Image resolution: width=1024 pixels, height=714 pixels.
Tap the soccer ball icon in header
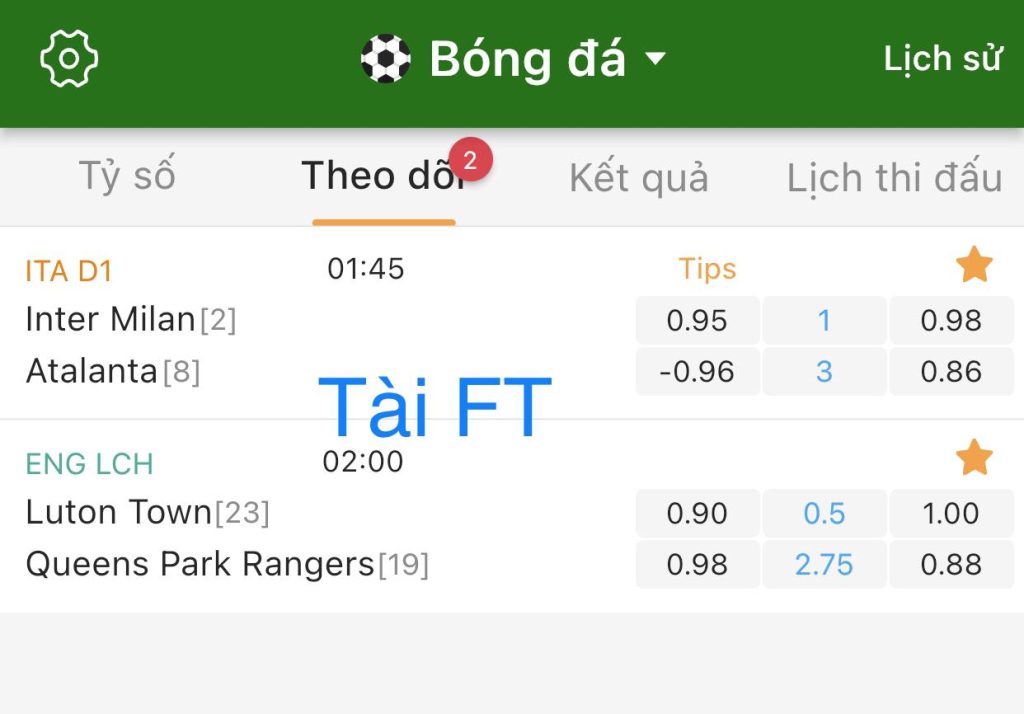386,59
